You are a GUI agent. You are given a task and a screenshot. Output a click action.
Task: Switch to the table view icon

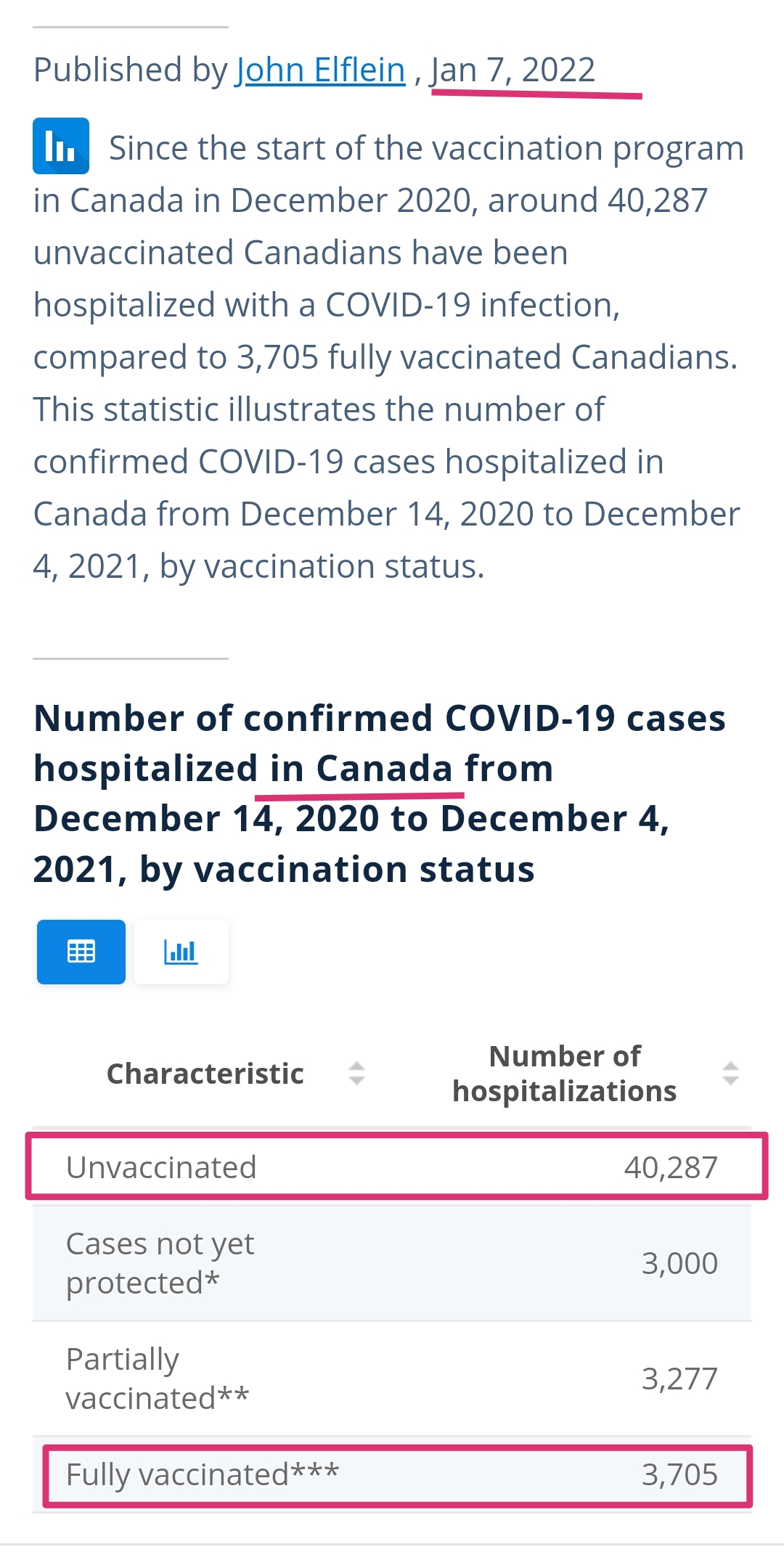point(81,952)
